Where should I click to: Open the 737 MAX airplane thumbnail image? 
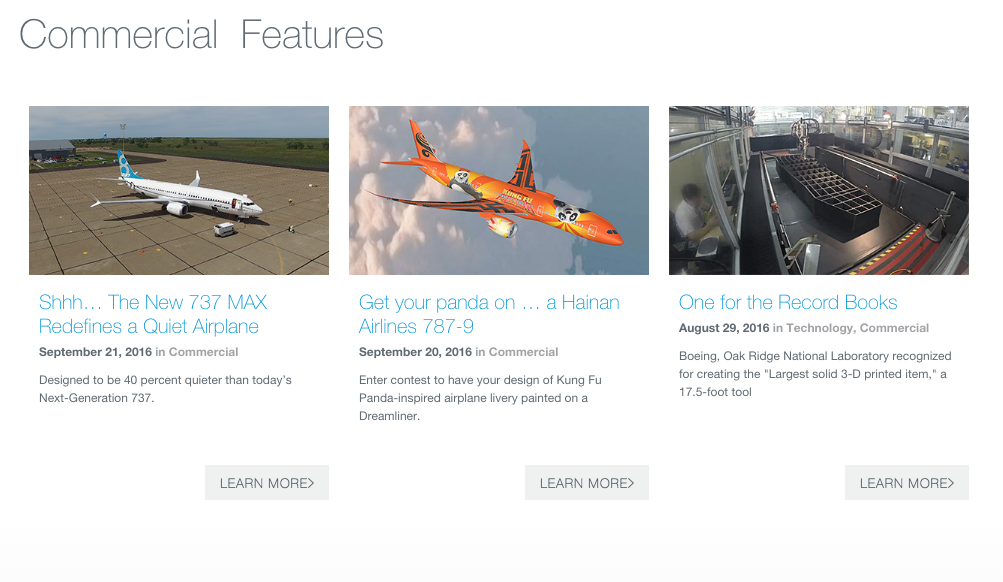[179, 191]
